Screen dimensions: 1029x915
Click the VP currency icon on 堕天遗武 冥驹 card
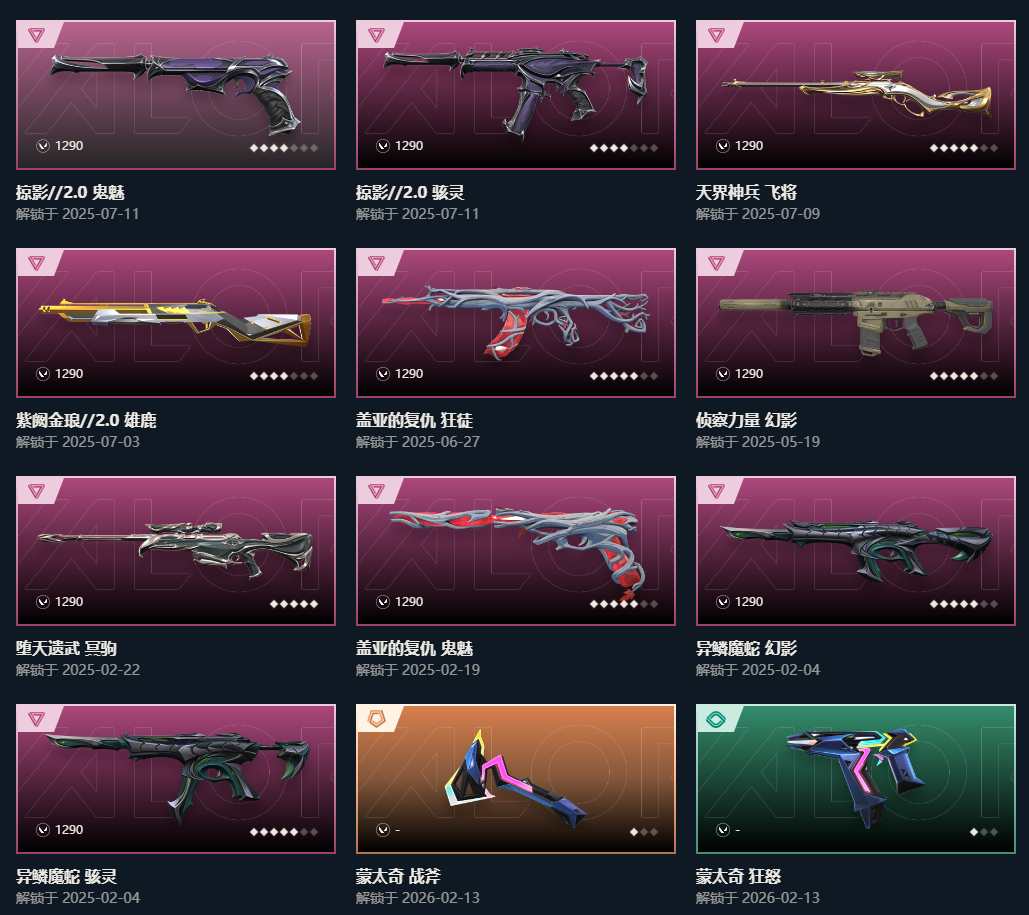point(43,602)
